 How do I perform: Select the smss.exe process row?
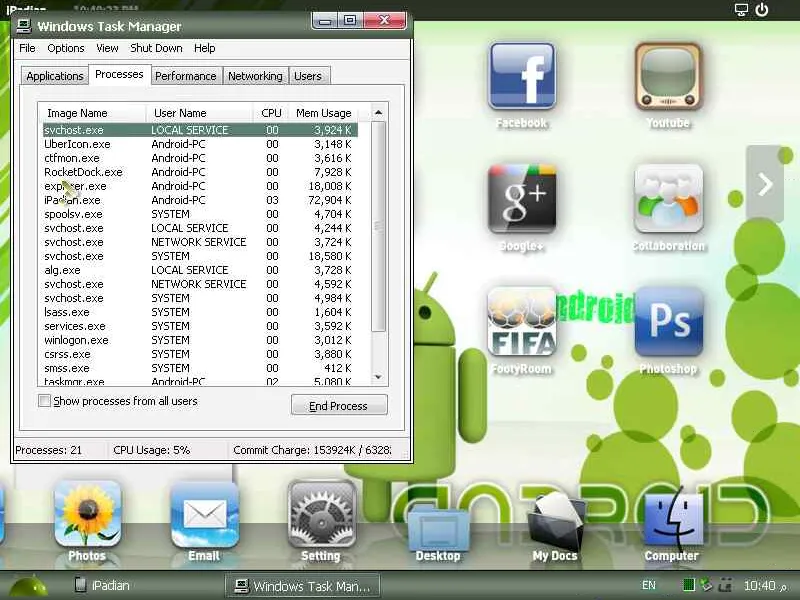[200, 368]
